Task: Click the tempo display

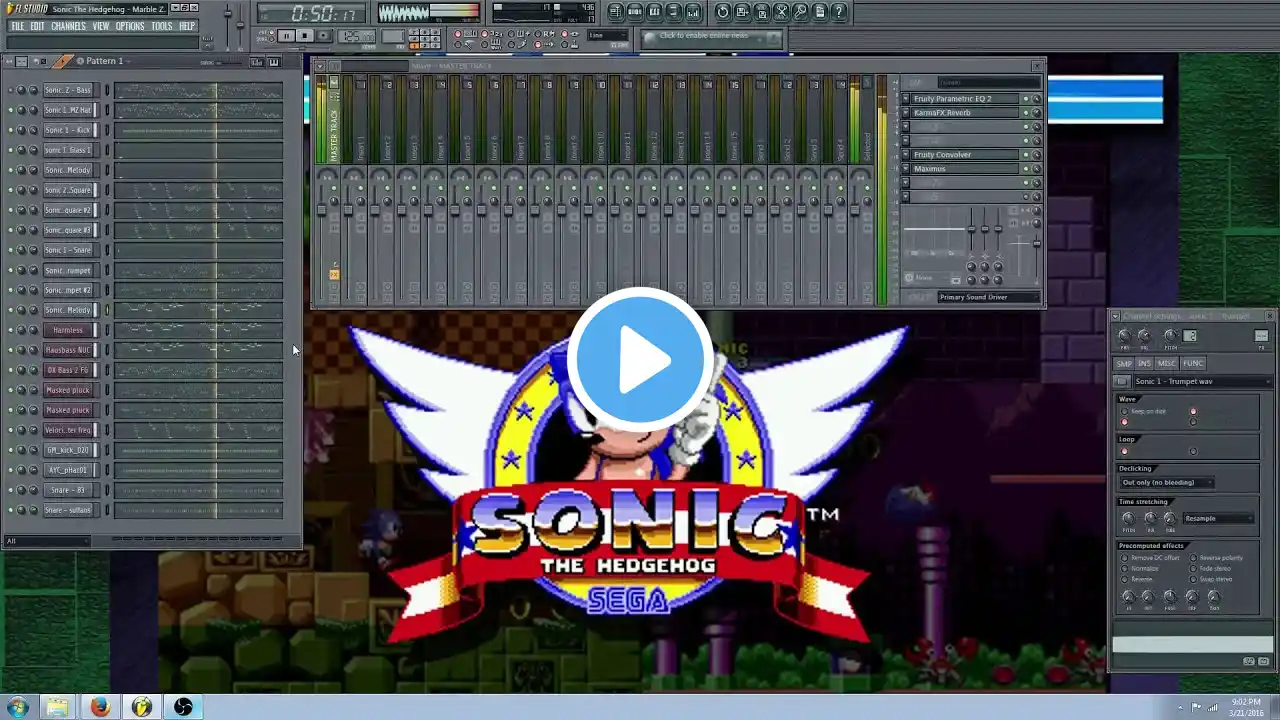Action: coord(356,36)
